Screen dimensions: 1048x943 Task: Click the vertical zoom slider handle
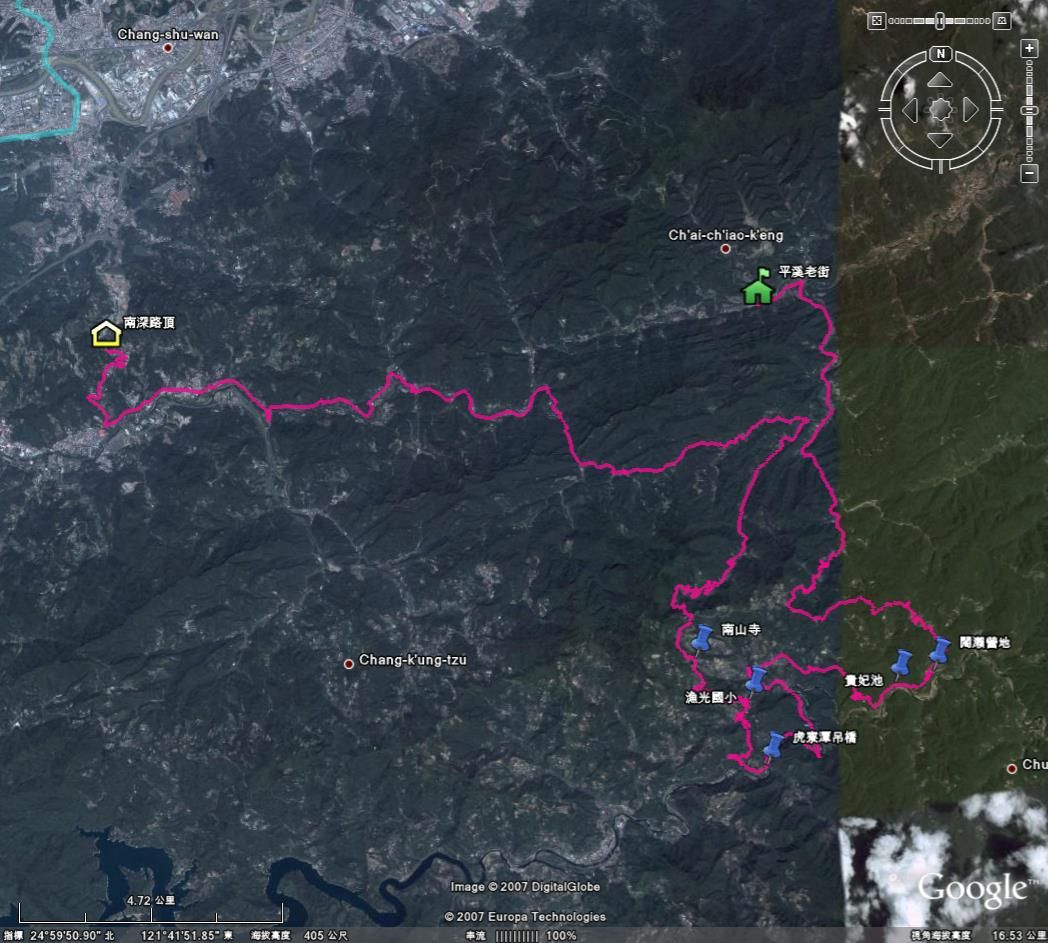coord(1029,110)
